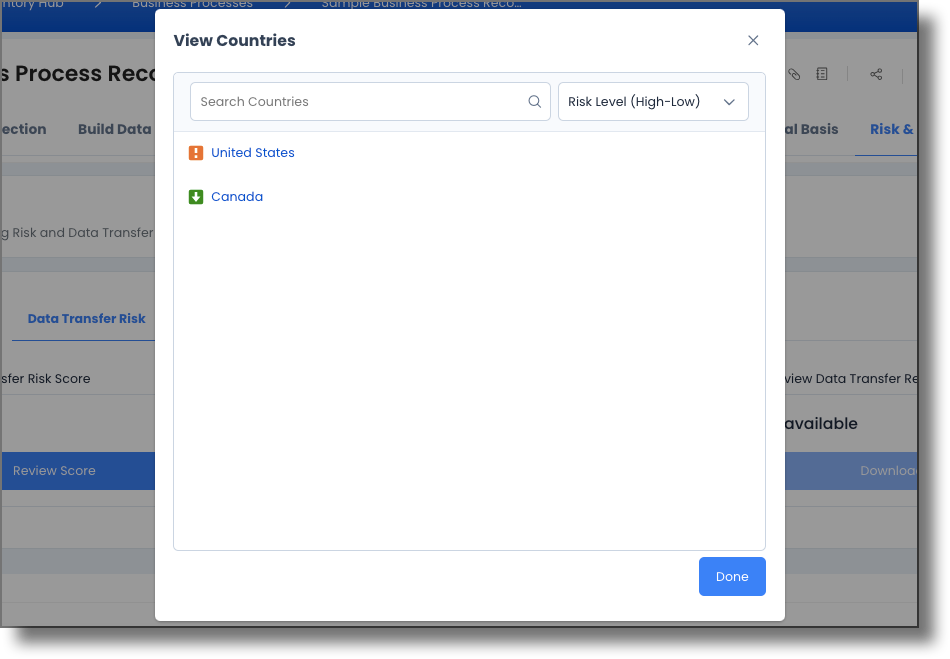This screenshot has height=659, width=950.
Task: Select the Build Data tab
Action: [x=115, y=129]
